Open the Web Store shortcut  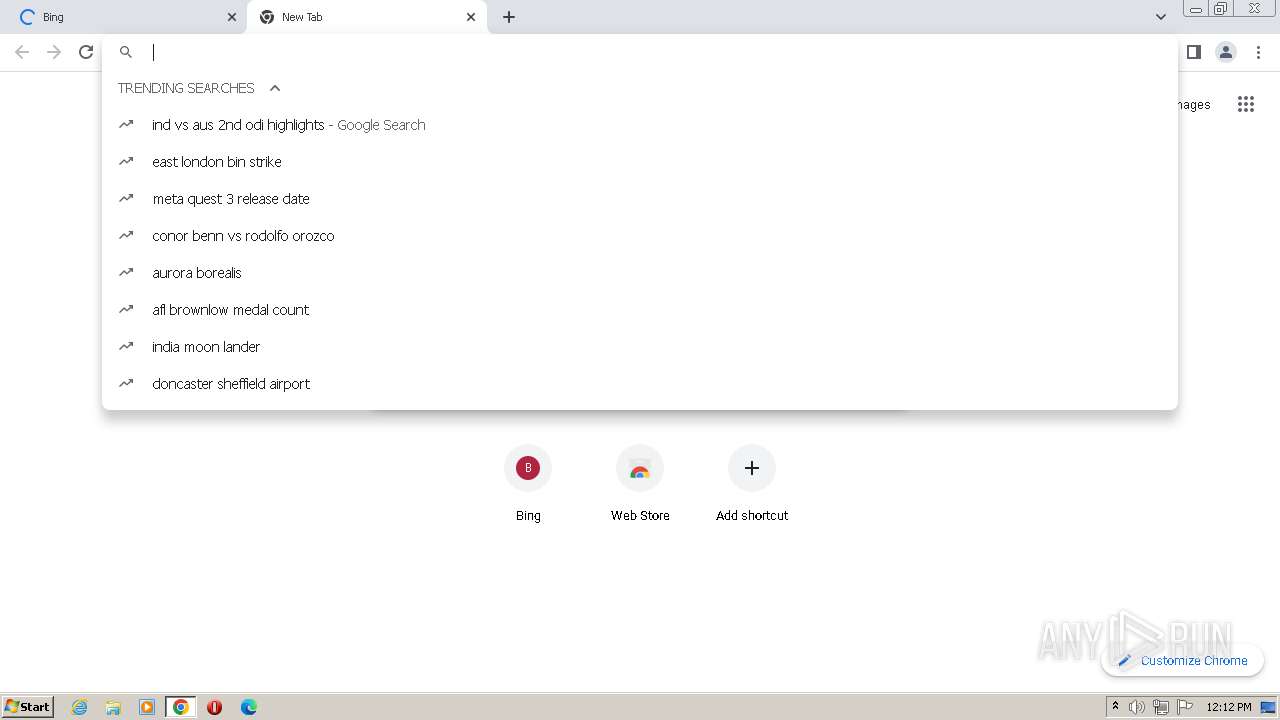pyautogui.click(x=640, y=485)
